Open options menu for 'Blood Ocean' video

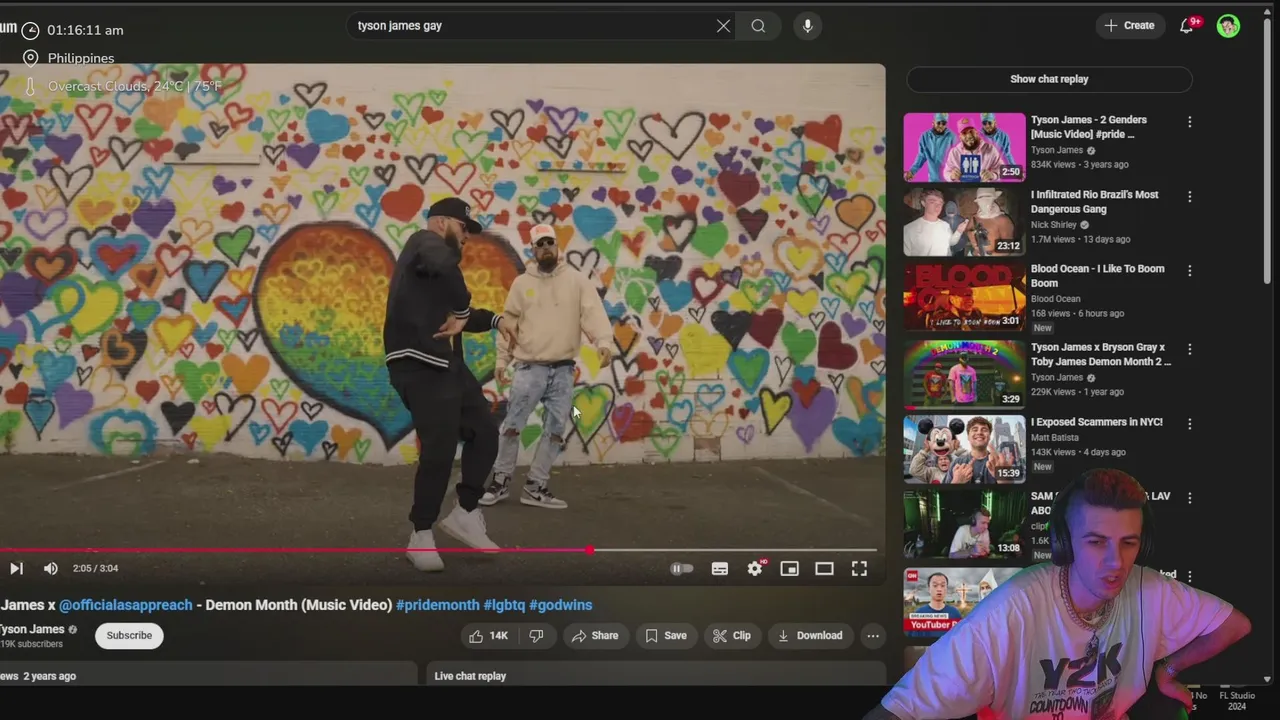[1189, 271]
